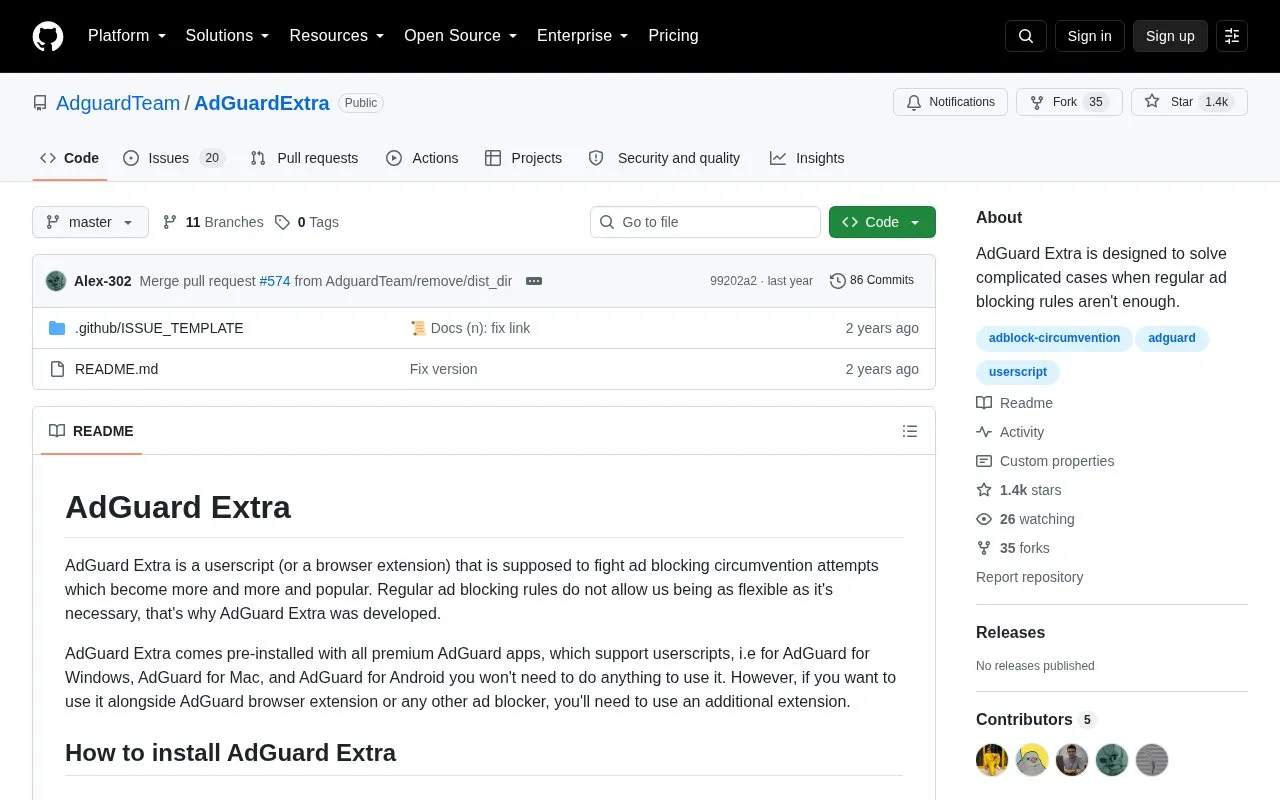Open the .github/ISSUE_TEMPLATE folder
Viewport: 1280px width, 800px height.
[x=159, y=328]
